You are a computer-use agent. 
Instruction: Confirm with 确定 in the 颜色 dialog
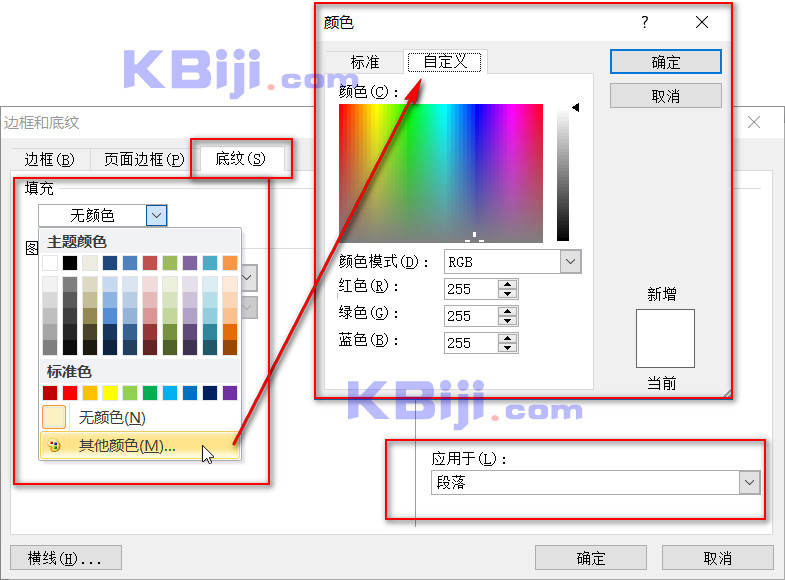coord(665,62)
